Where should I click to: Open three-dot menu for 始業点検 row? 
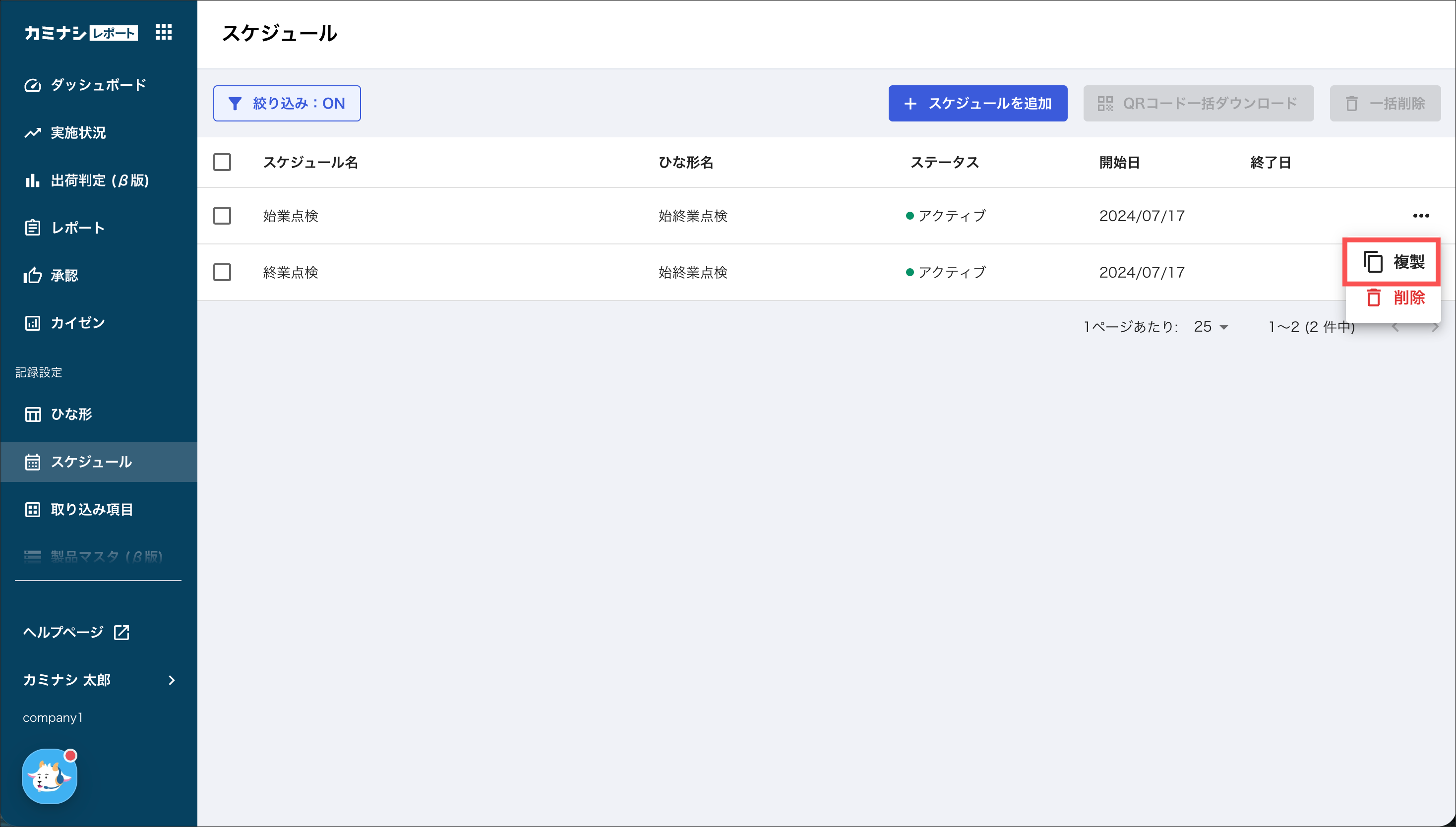(x=1421, y=216)
